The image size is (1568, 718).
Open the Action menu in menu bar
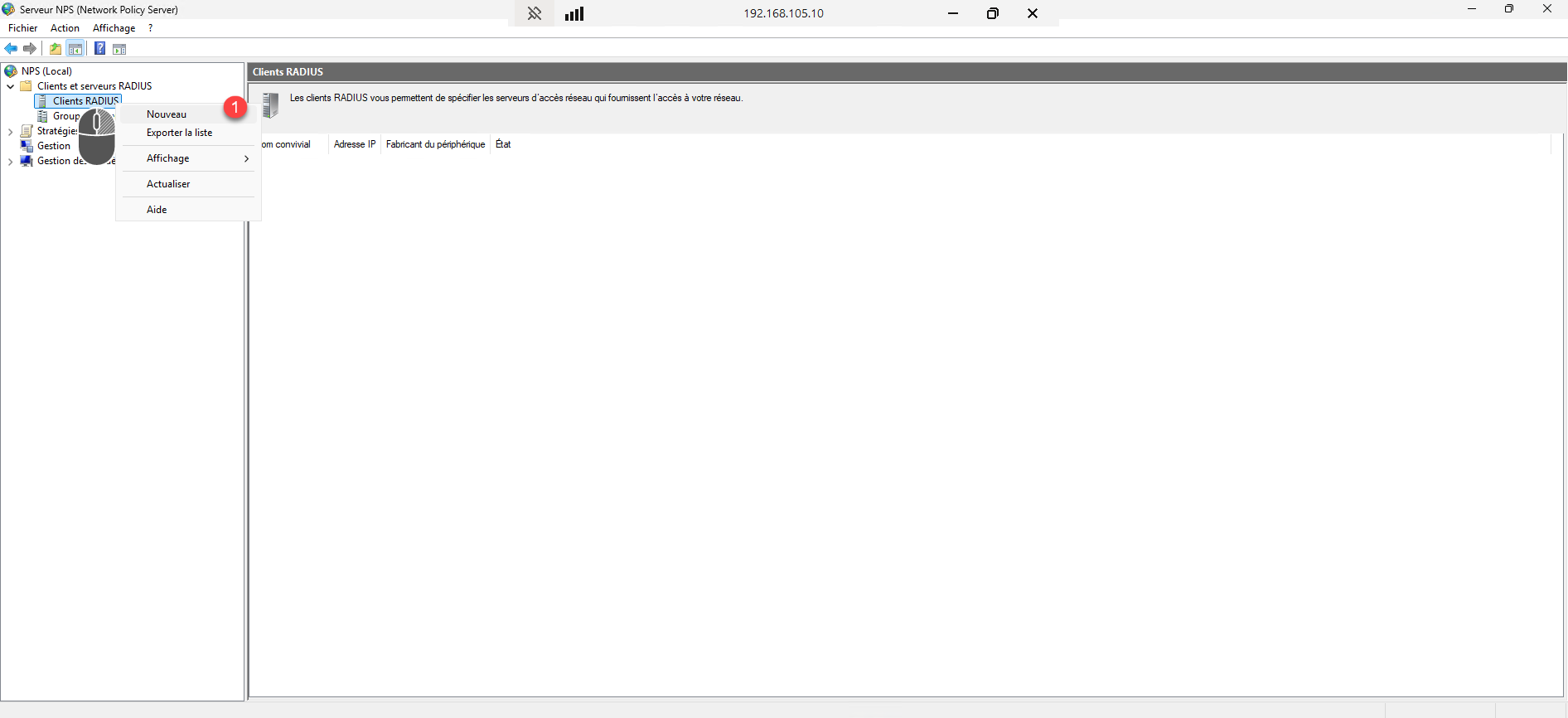pyautogui.click(x=65, y=28)
